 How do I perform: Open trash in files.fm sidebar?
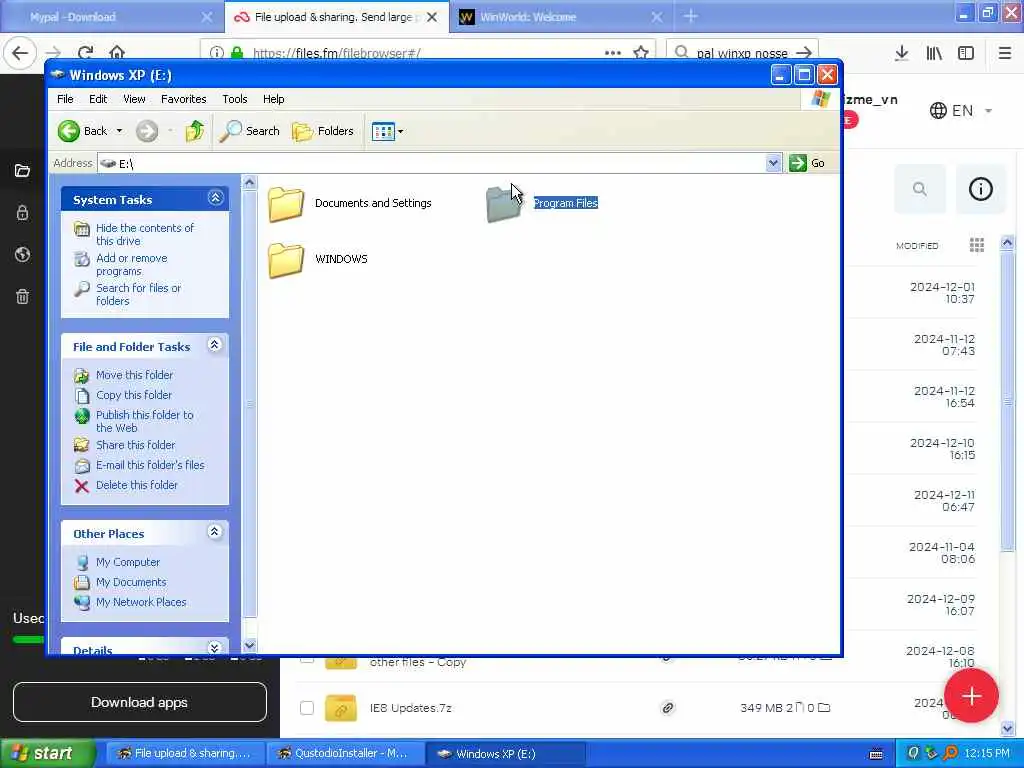tap(22, 297)
